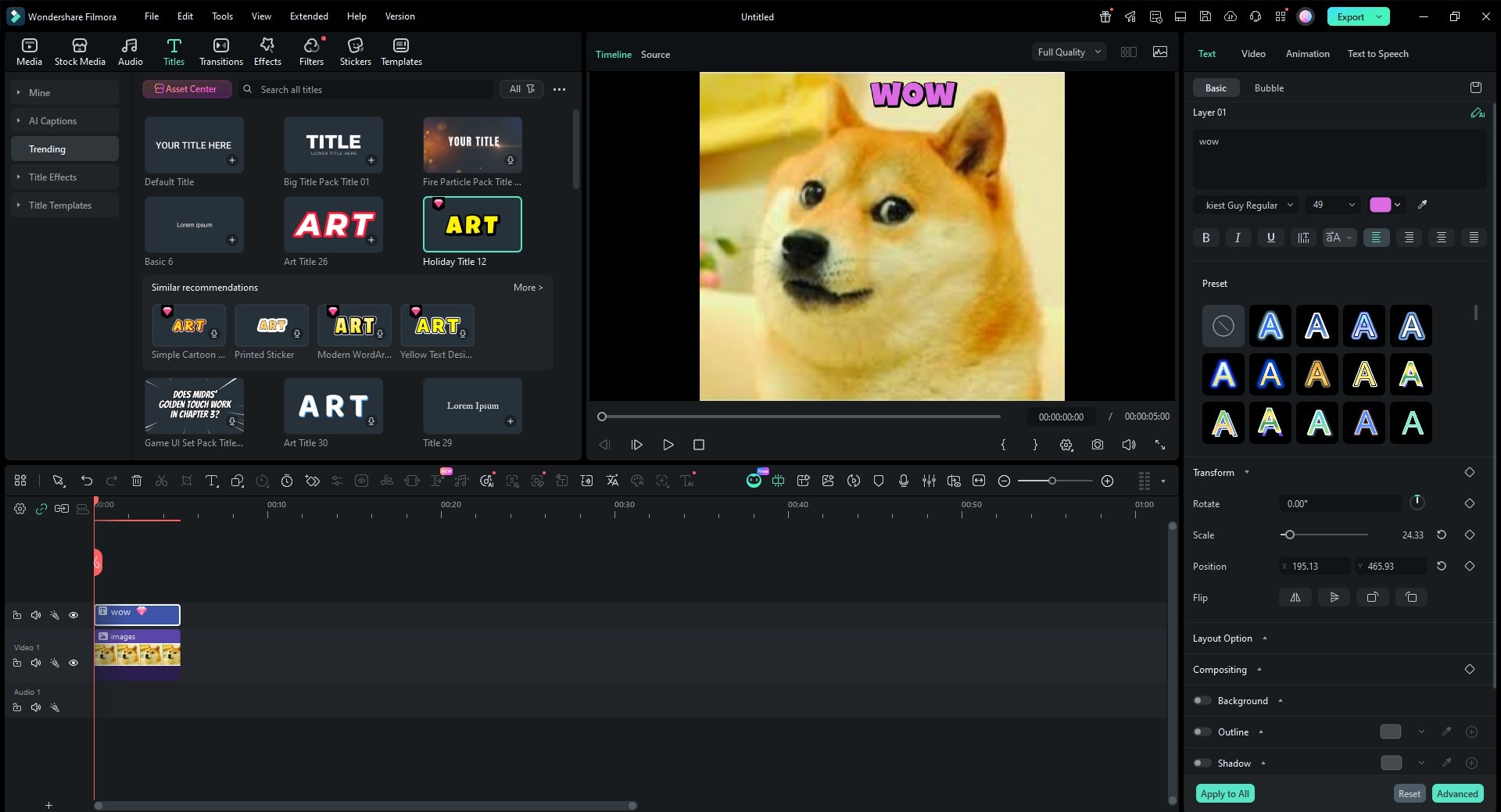This screenshot has width=1501, height=812.
Task: Flip the text horizontally
Action: click(1295, 597)
